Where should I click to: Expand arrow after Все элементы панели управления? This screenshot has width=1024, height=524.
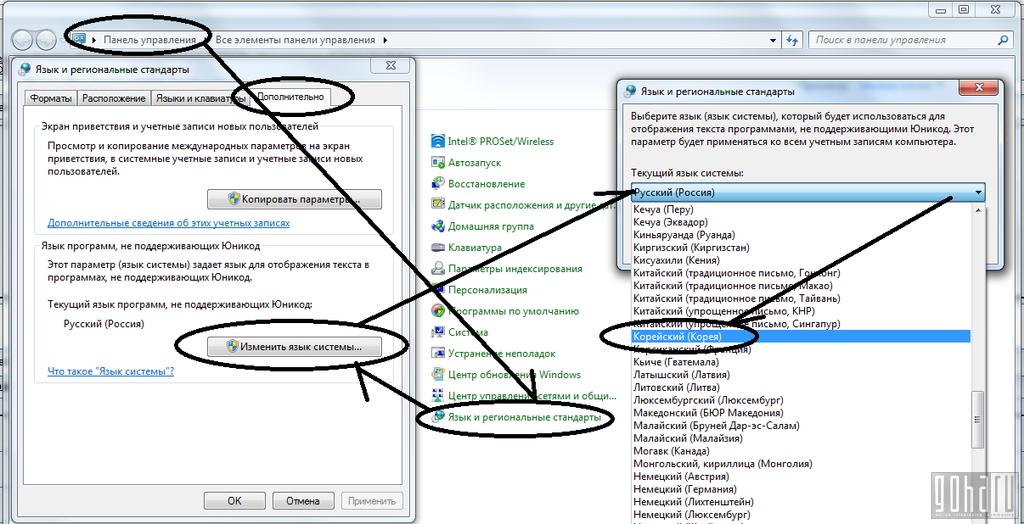pyautogui.click(x=385, y=40)
